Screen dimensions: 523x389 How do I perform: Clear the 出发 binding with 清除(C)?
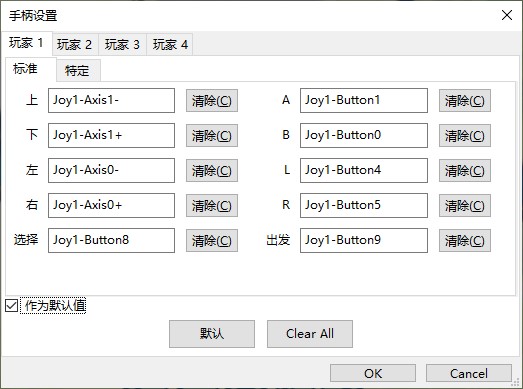pyautogui.click(x=465, y=240)
